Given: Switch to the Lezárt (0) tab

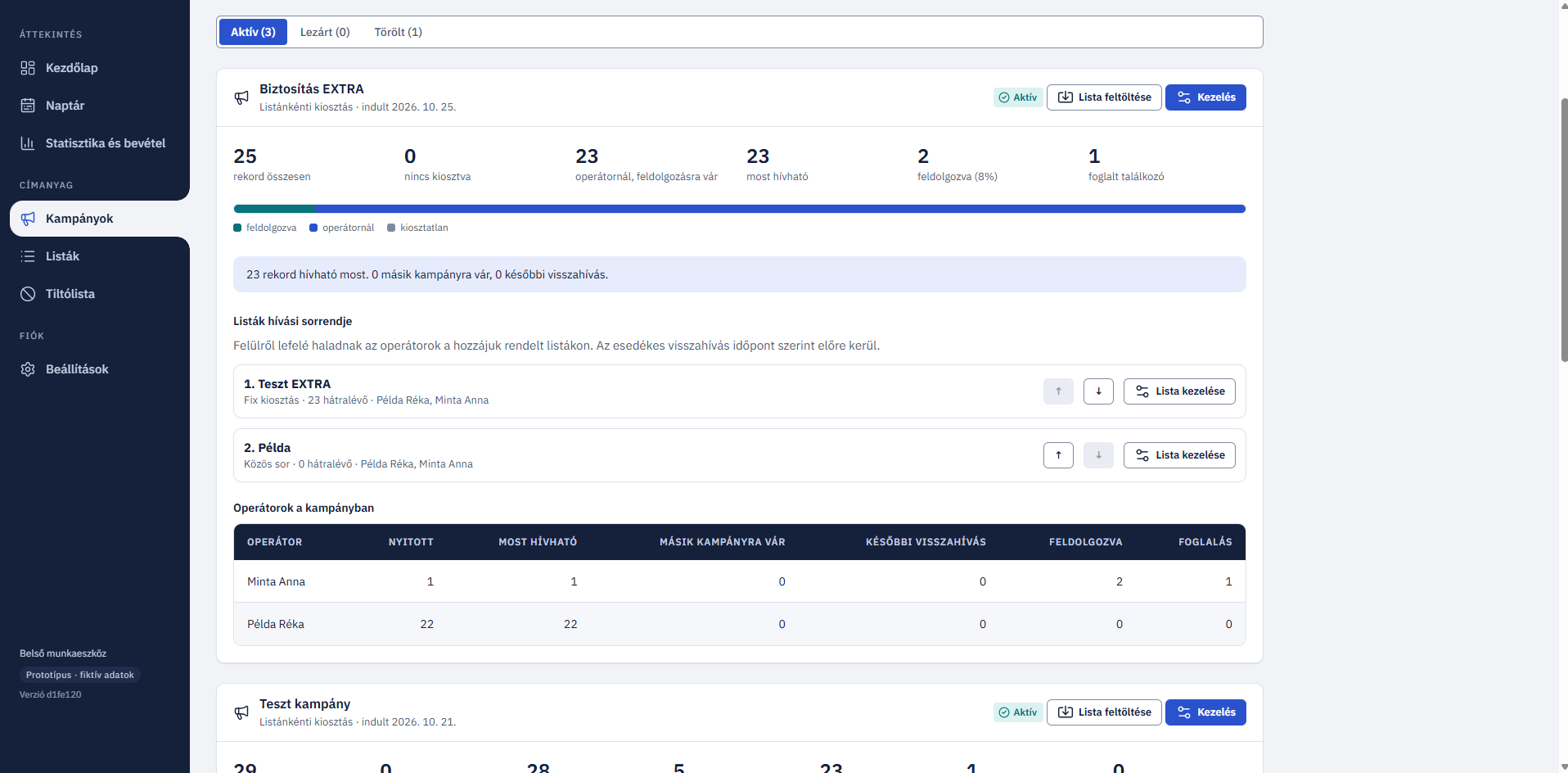Looking at the screenshot, I should coord(325,32).
